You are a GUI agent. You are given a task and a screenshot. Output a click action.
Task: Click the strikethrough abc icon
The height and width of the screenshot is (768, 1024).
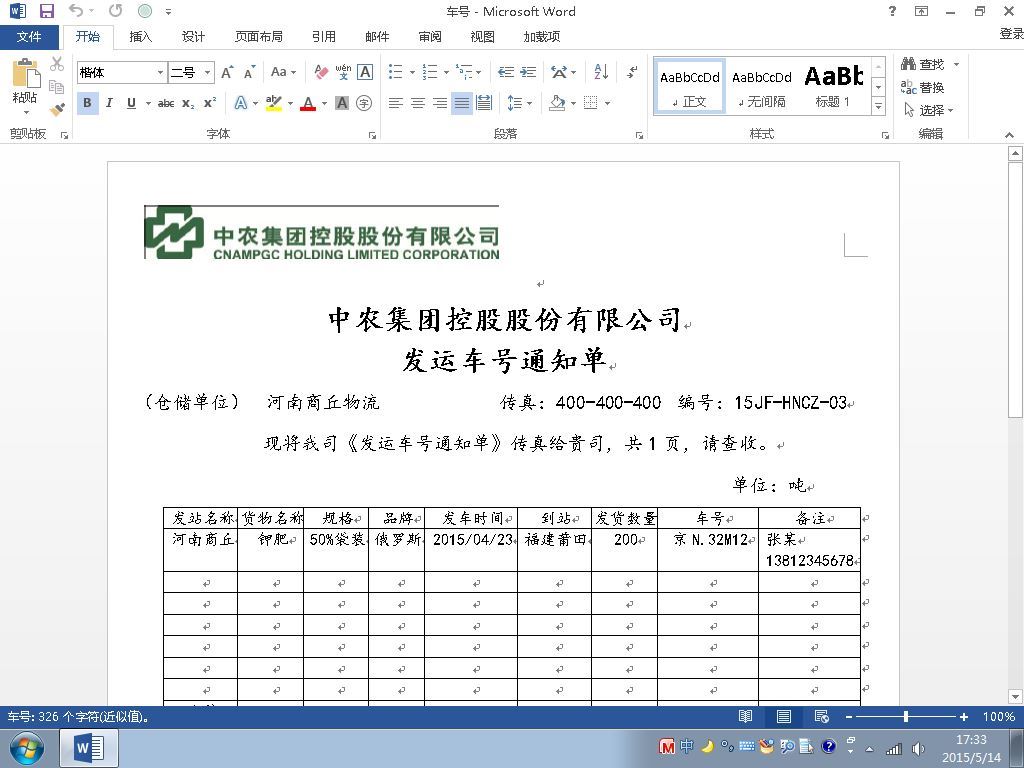[166, 103]
